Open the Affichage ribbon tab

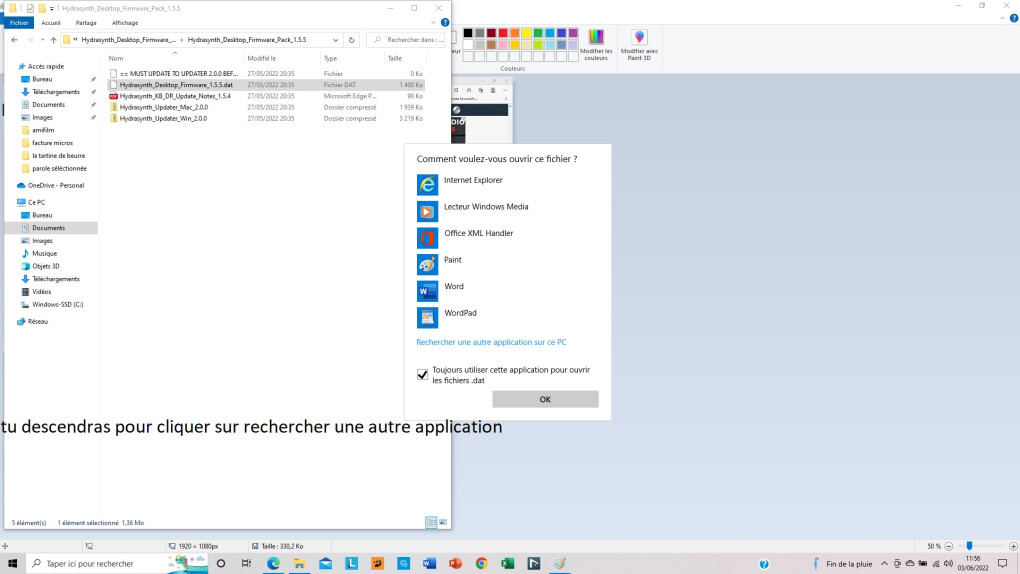(x=125, y=23)
